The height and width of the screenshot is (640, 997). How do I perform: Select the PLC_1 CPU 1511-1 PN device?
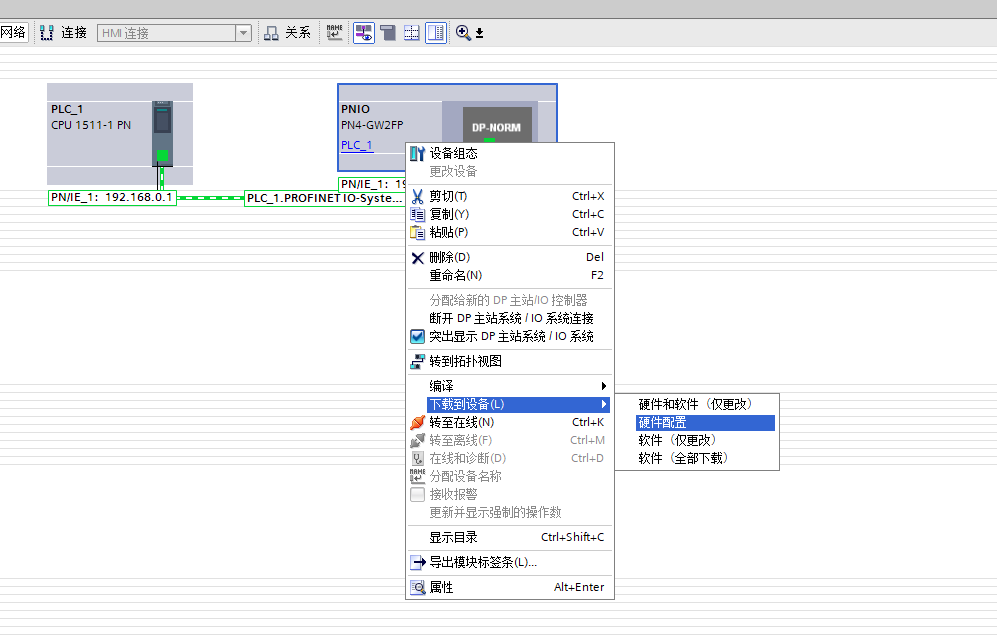click(120, 133)
